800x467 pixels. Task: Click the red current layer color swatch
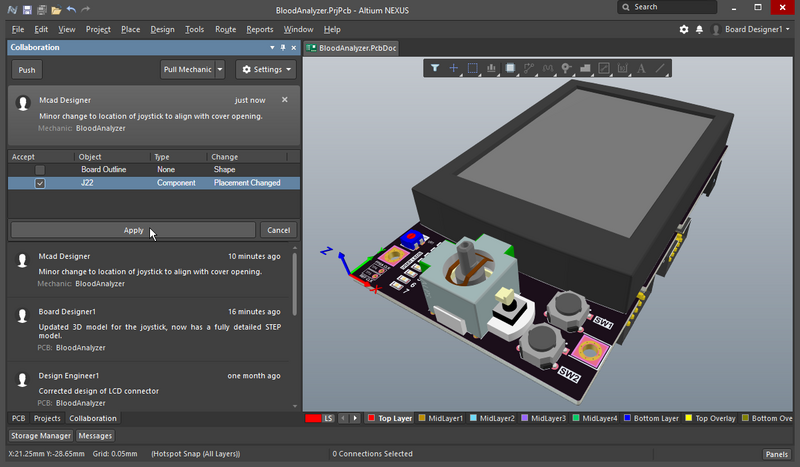[x=313, y=419]
